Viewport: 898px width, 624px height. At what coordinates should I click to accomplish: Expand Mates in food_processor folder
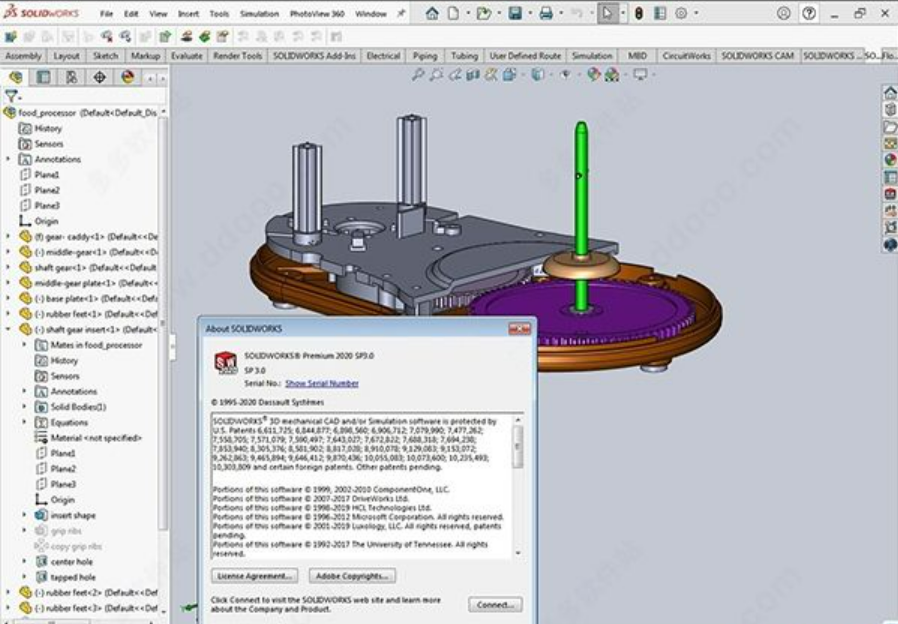pos(24,345)
